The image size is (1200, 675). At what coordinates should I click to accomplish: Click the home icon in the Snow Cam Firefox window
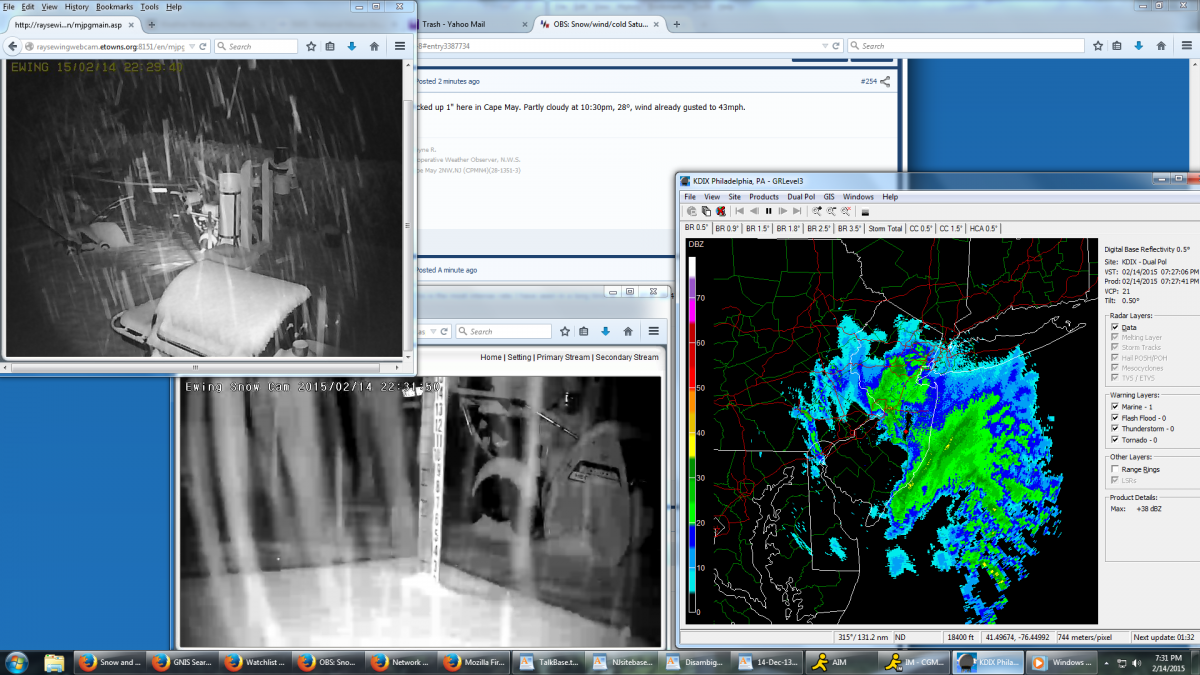(x=628, y=331)
